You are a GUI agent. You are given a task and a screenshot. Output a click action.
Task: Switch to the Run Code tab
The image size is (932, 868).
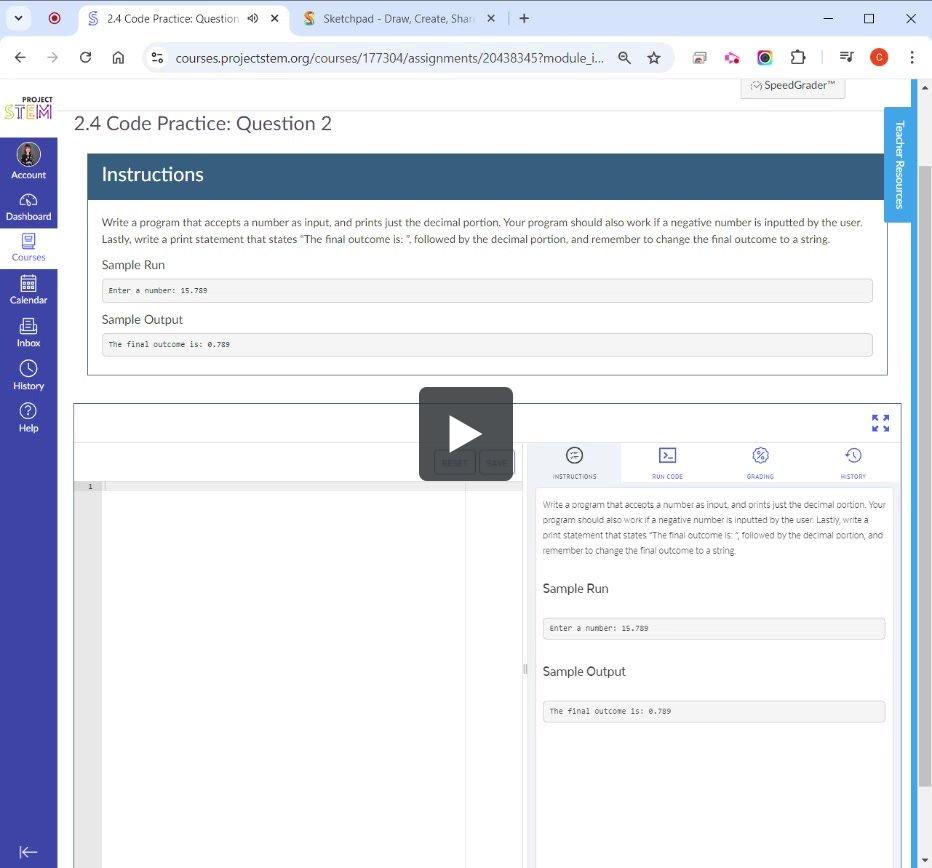coord(667,463)
